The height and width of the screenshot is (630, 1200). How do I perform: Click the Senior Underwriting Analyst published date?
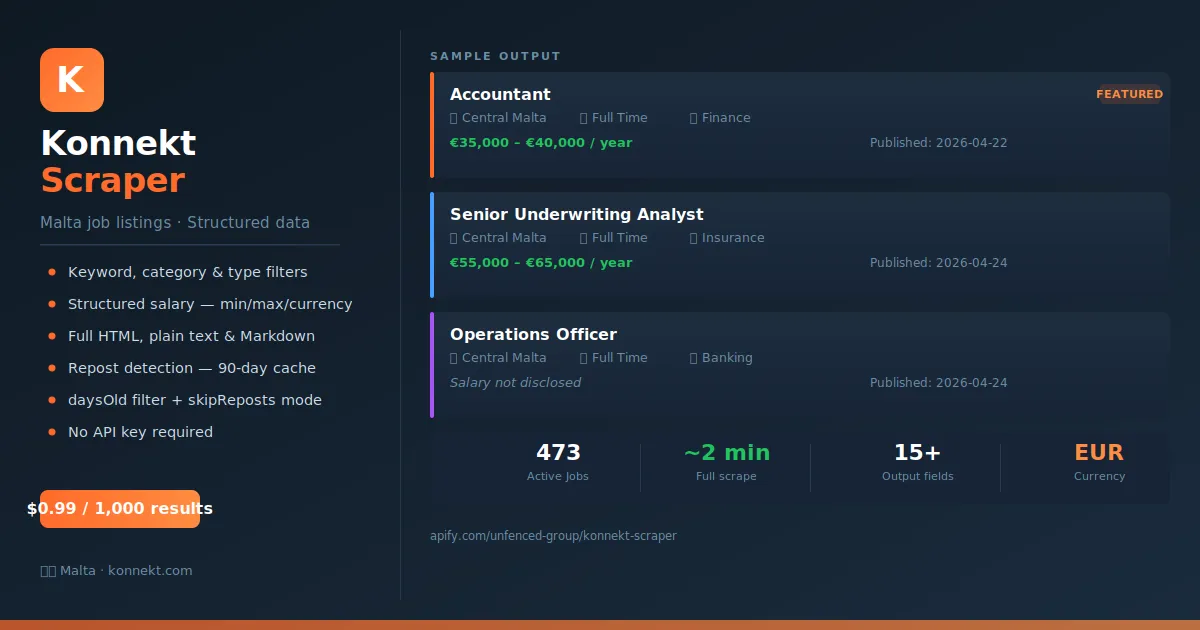coord(939,263)
